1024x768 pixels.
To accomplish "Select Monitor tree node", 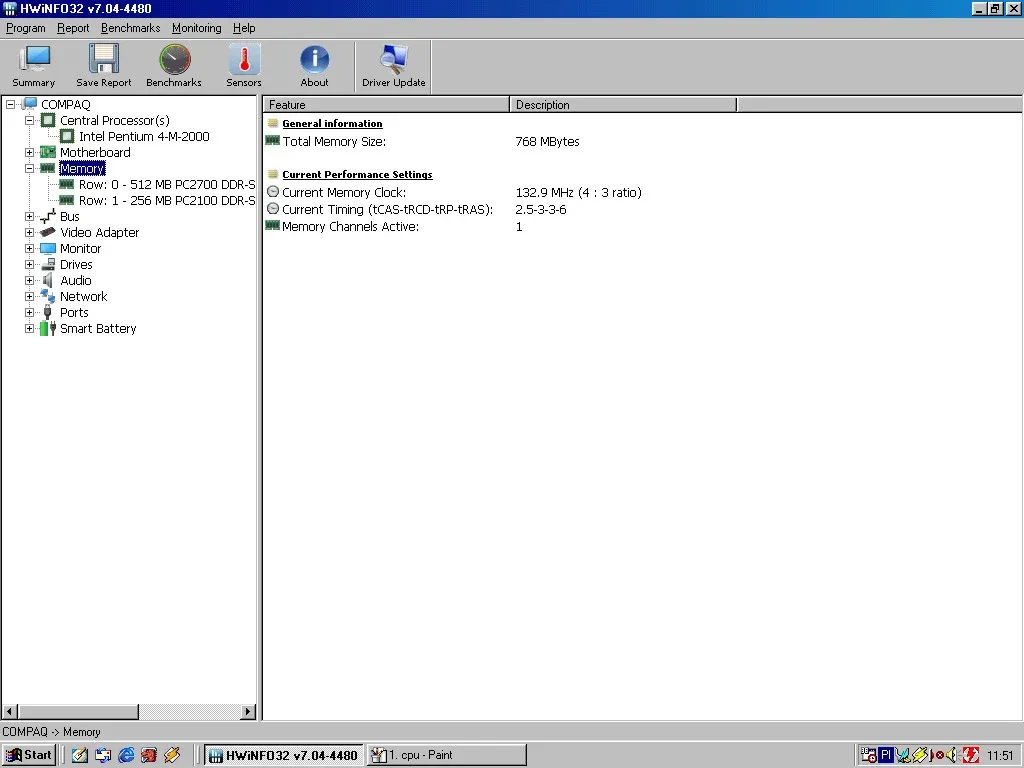I will pos(80,248).
